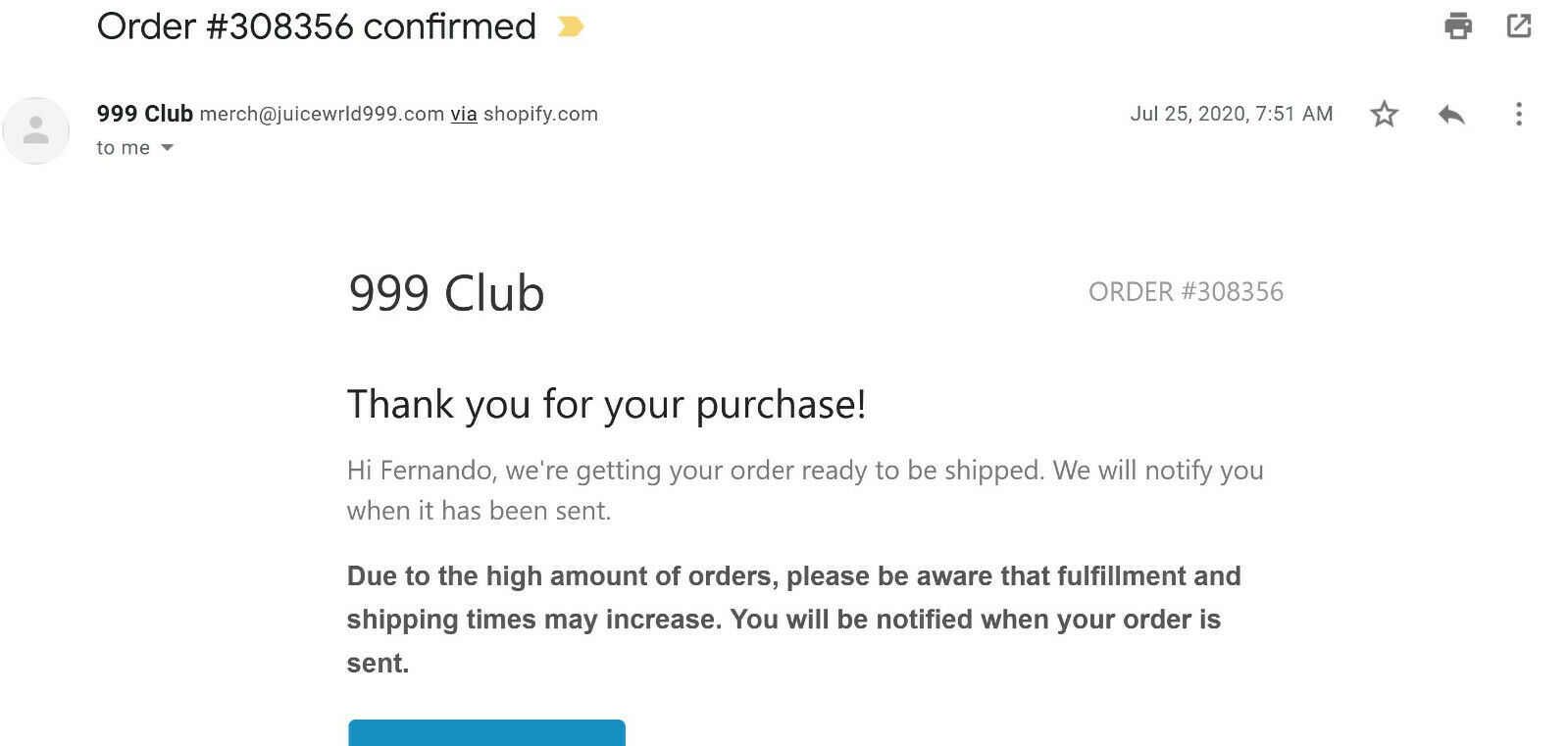Click the sender name 999 Club
The height and width of the screenshot is (746, 1568).
pos(144,114)
